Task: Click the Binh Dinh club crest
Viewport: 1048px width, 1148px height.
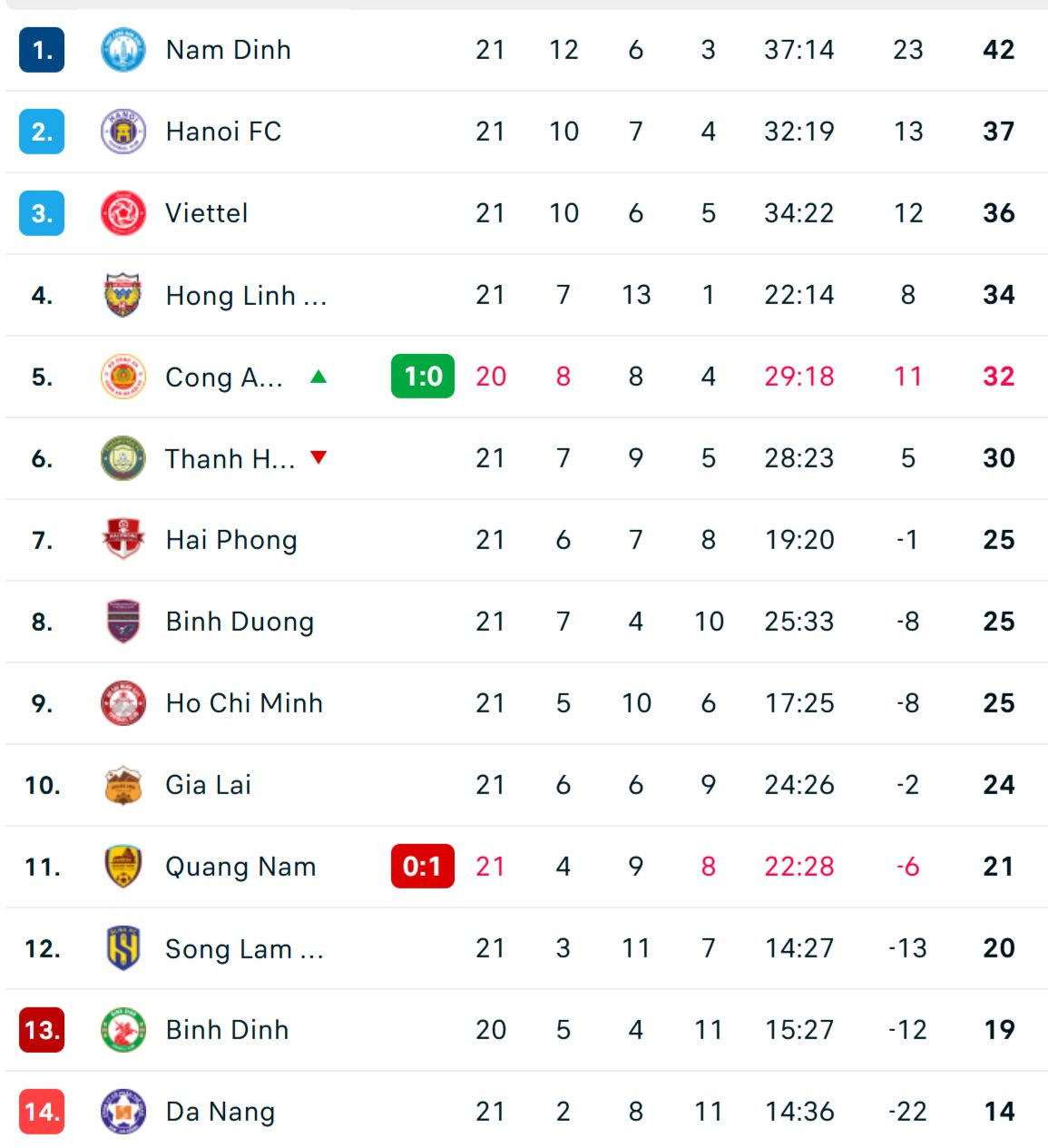Action: pos(122,1030)
